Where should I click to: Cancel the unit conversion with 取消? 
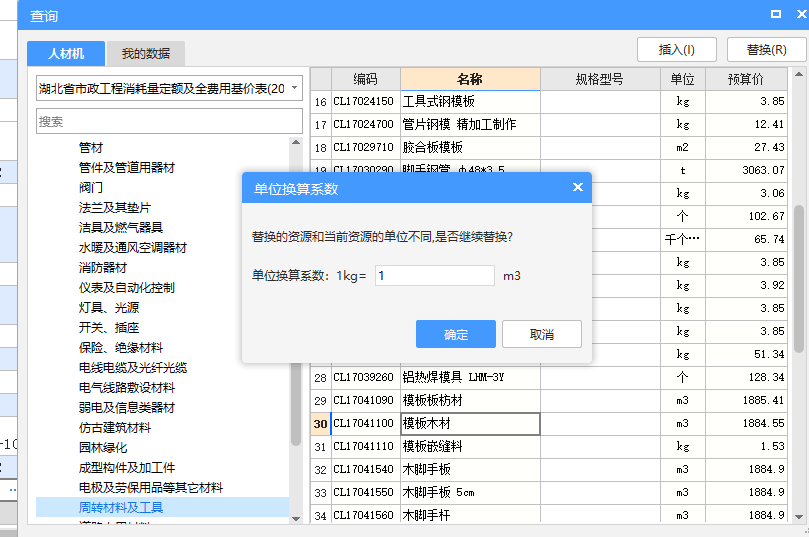[542, 334]
